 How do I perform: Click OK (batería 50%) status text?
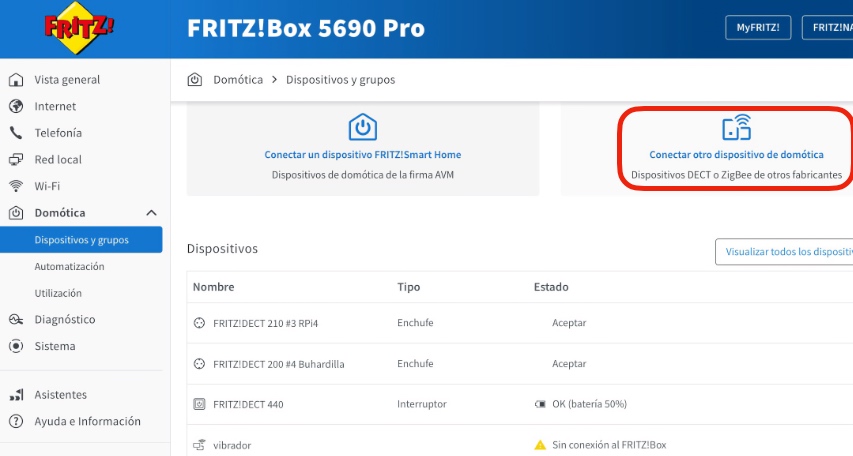pos(589,404)
